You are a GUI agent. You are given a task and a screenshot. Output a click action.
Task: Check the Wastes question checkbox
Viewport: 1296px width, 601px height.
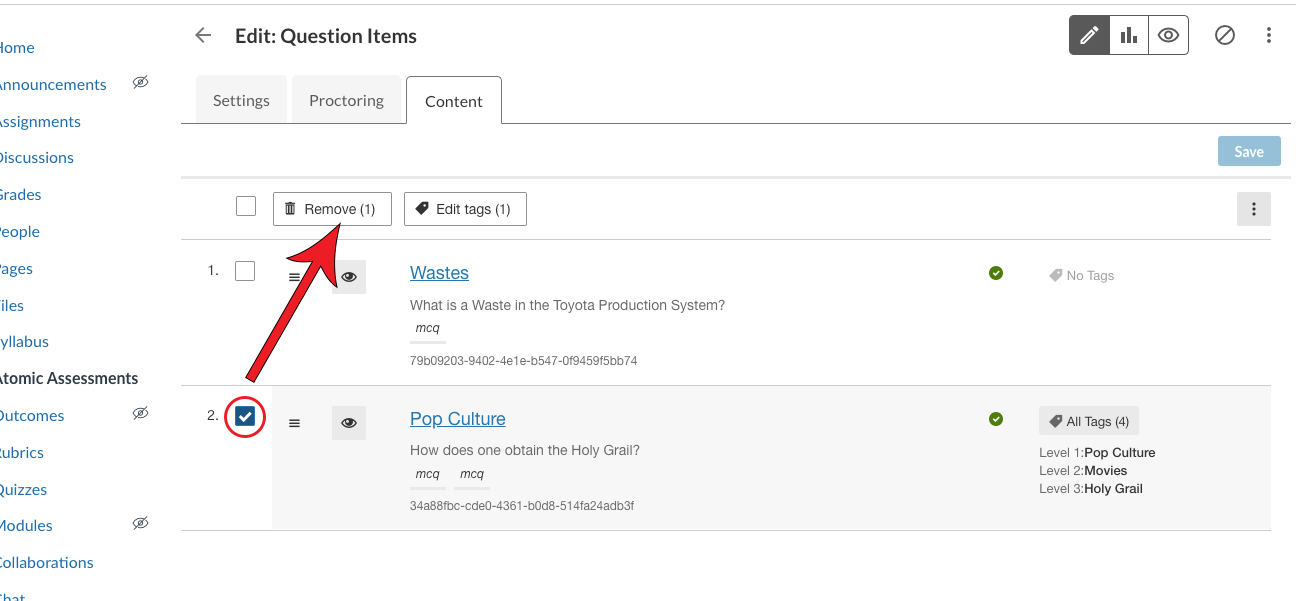[x=245, y=270]
